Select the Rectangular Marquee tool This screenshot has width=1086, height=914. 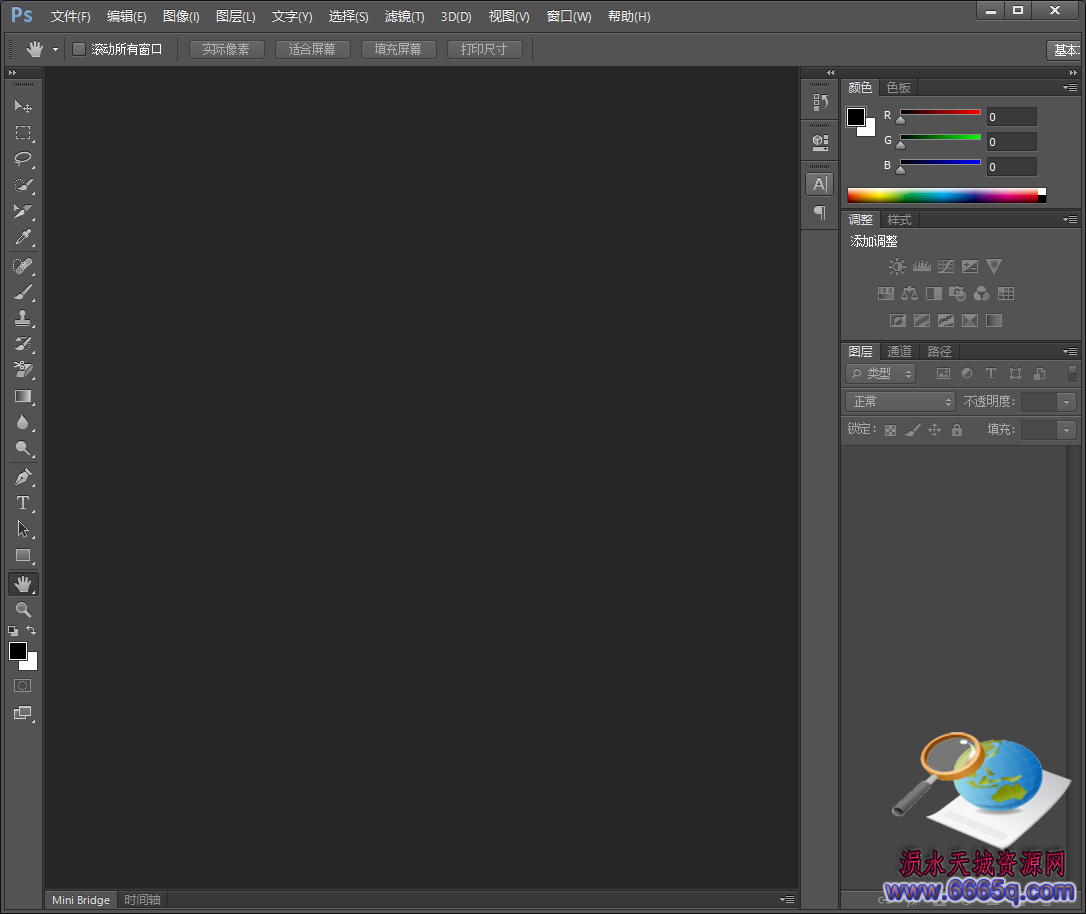[23, 132]
